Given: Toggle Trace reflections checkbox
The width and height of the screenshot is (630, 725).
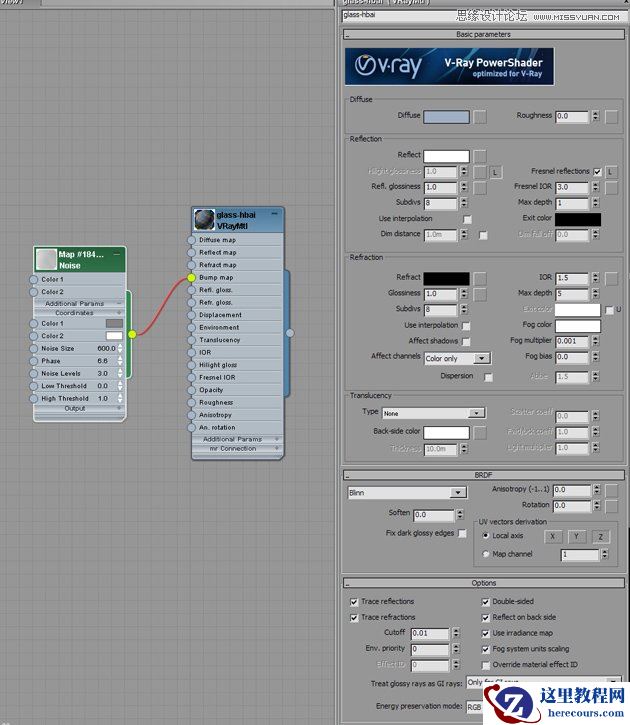Looking at the screenshot, I should (x=354, y=602).
